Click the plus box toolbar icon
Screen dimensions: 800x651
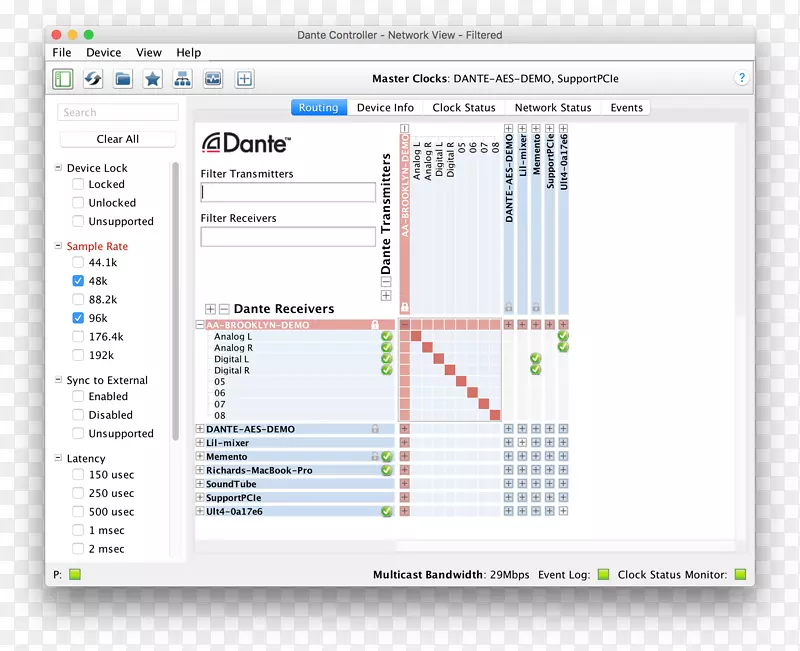click(x=244, y=78)
